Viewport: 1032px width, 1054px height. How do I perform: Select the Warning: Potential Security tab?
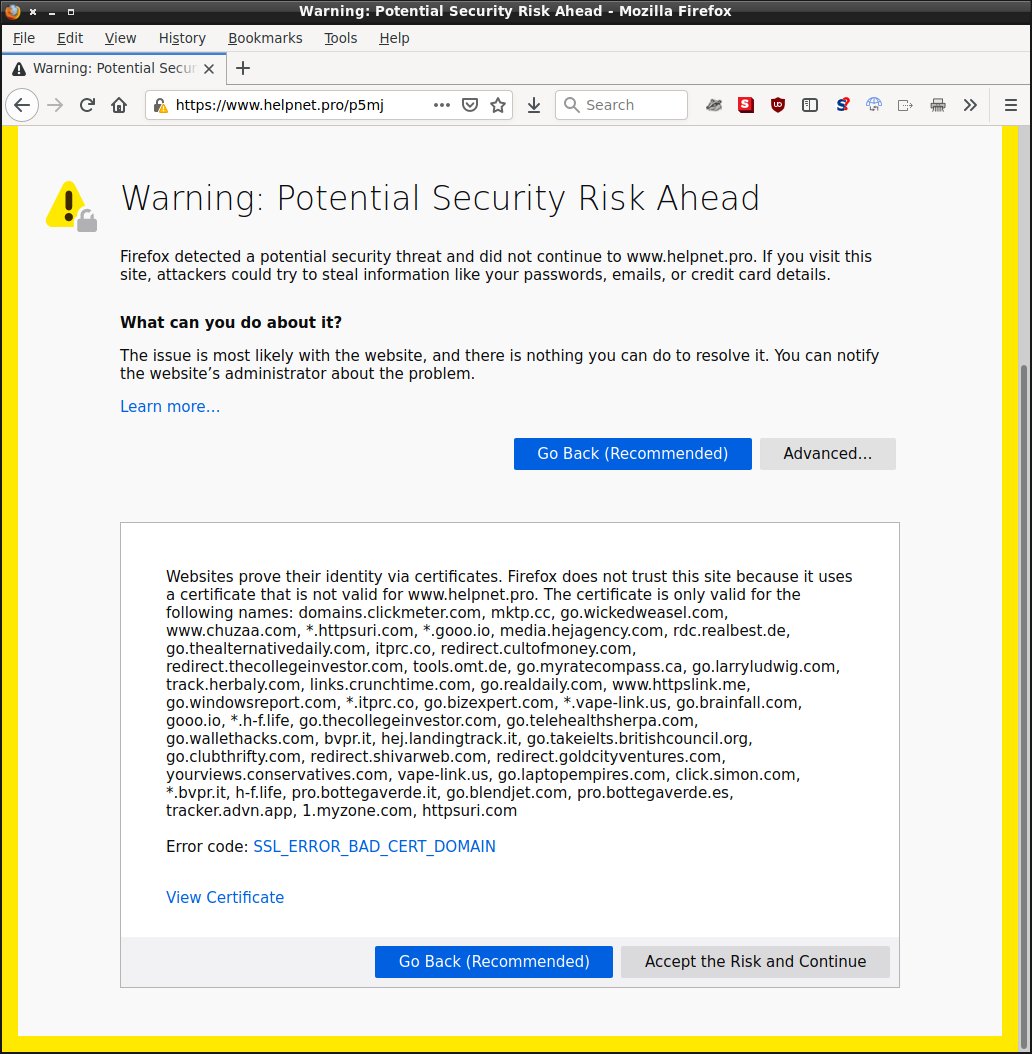(x=114, y=69)
